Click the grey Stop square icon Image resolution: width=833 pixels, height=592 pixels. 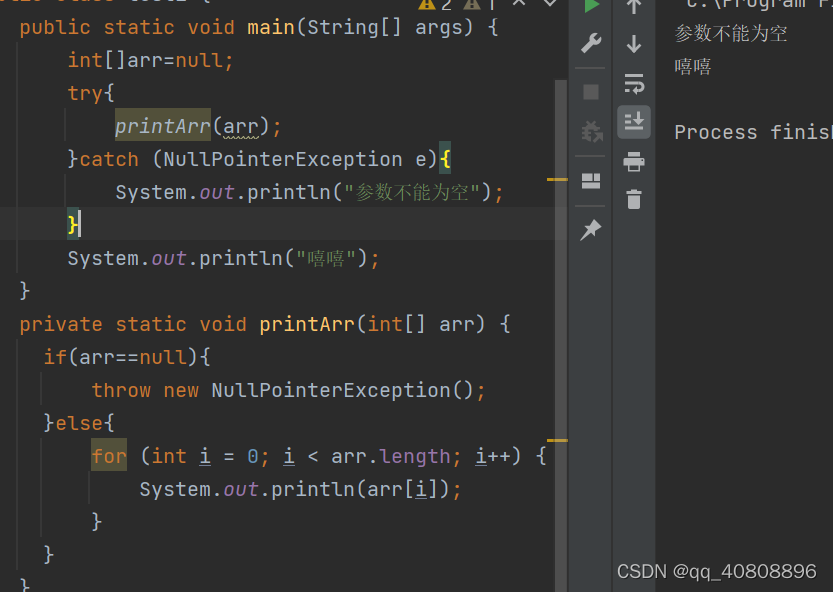[591, 92]
